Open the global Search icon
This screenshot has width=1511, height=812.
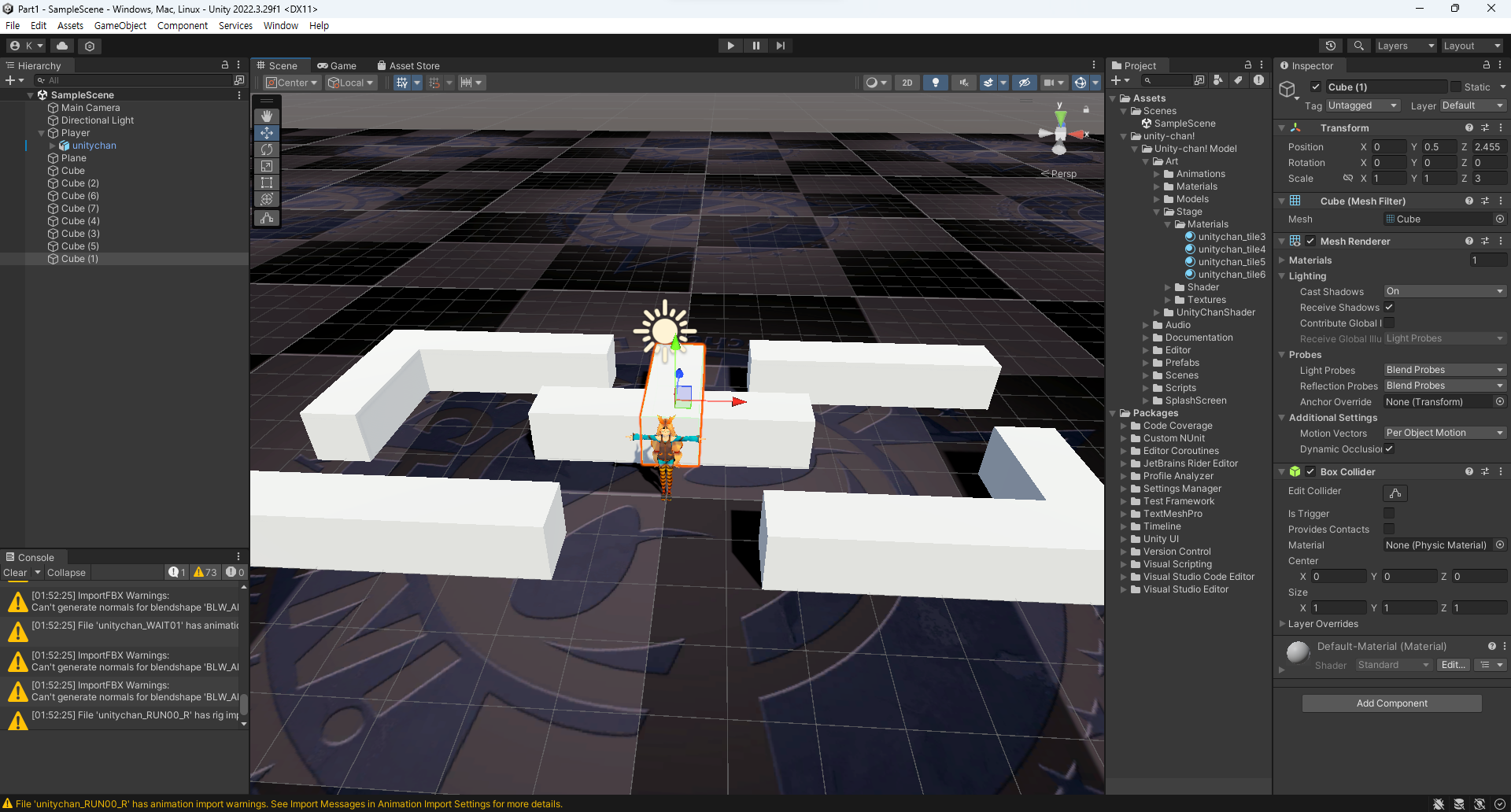[1358, 46]
